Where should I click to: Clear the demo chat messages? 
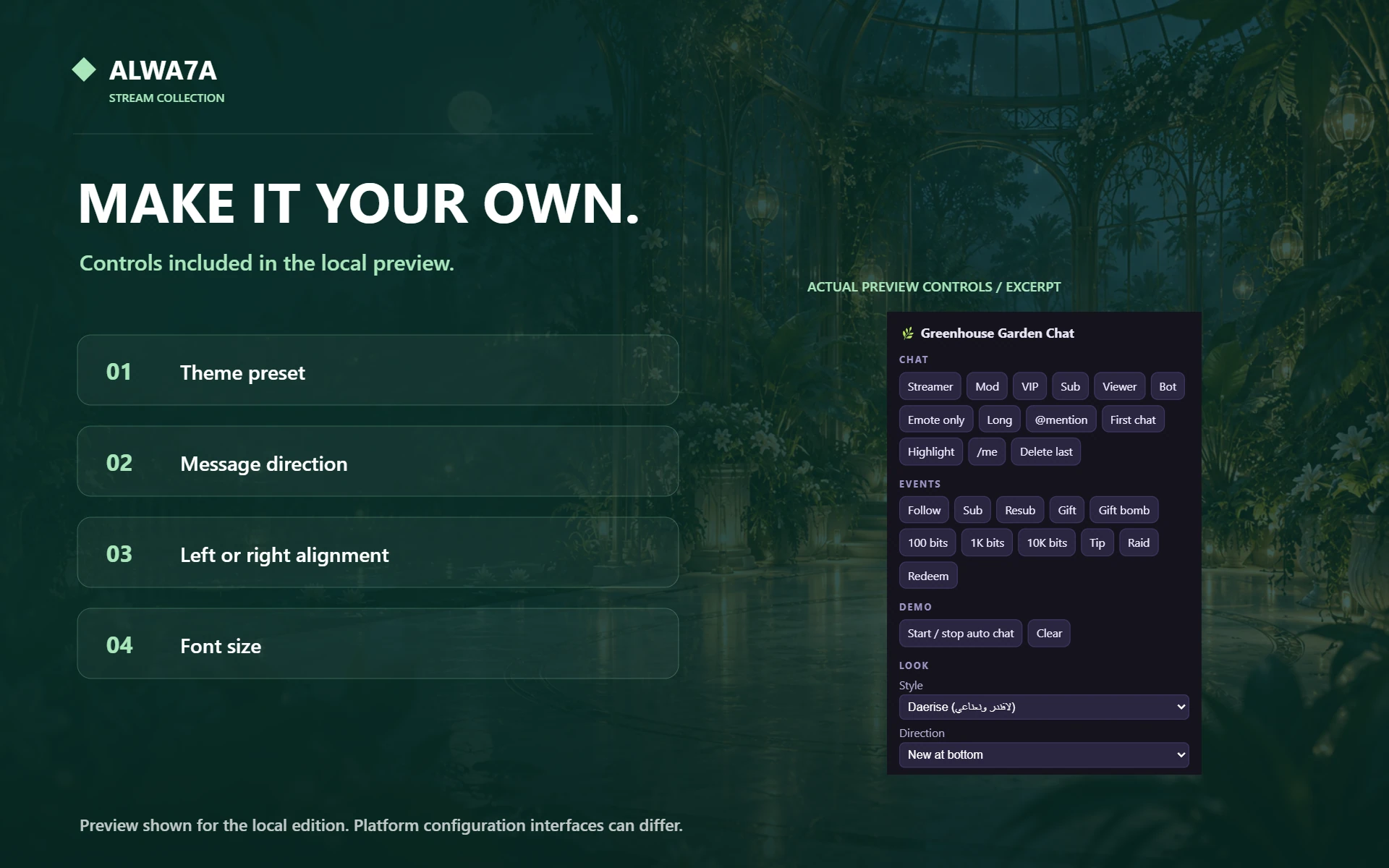point(1049,633)
